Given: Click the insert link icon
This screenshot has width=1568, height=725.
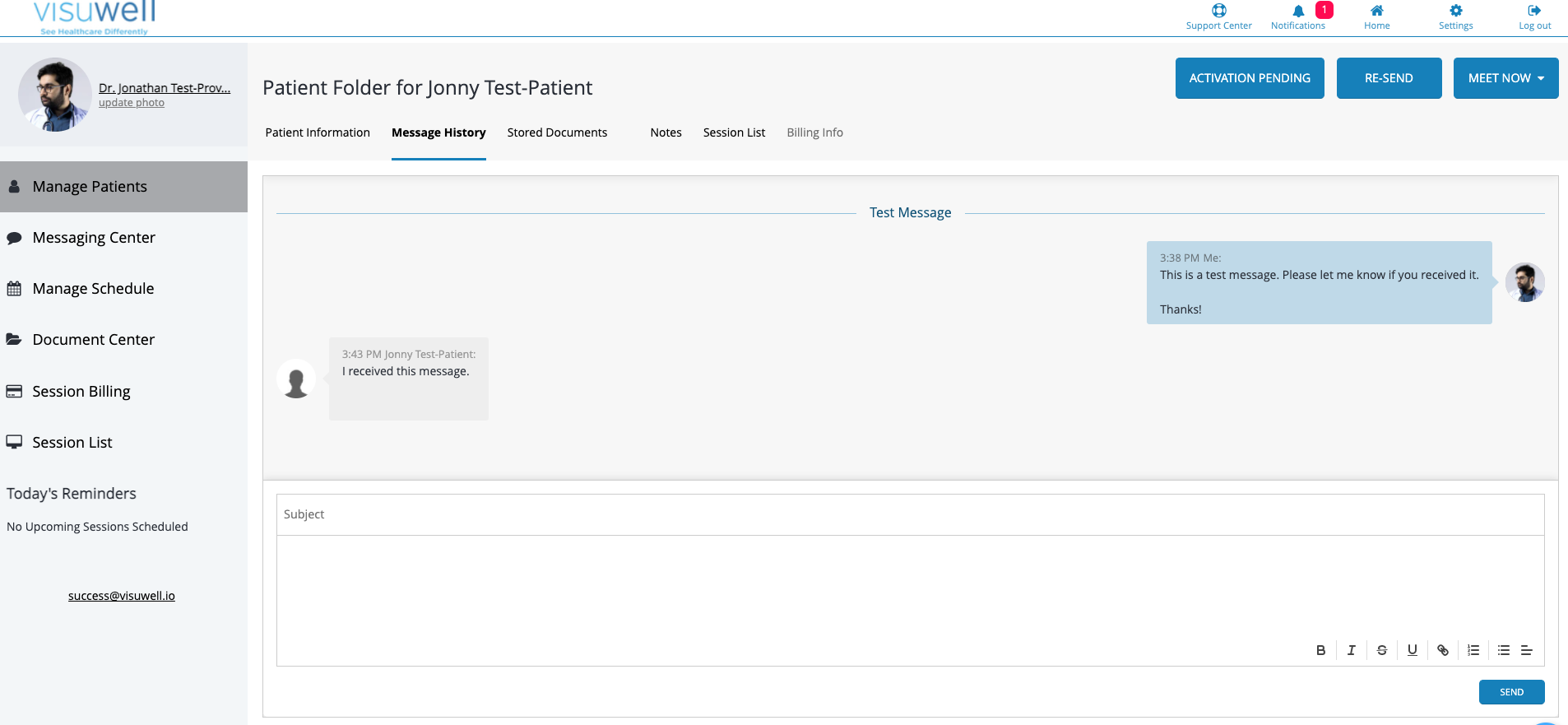Looking at the screenshot, I should pos(1443,650).
